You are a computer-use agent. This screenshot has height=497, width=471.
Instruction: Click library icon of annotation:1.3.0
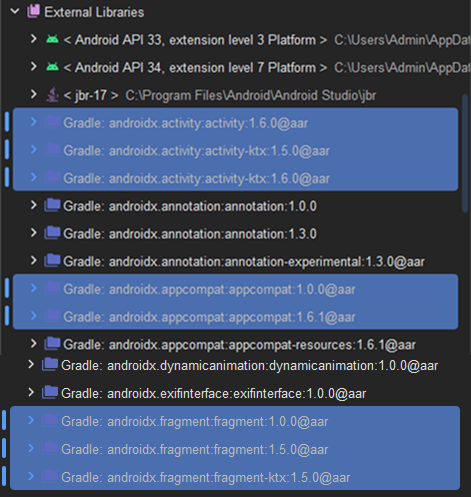(x=52, y=233)
